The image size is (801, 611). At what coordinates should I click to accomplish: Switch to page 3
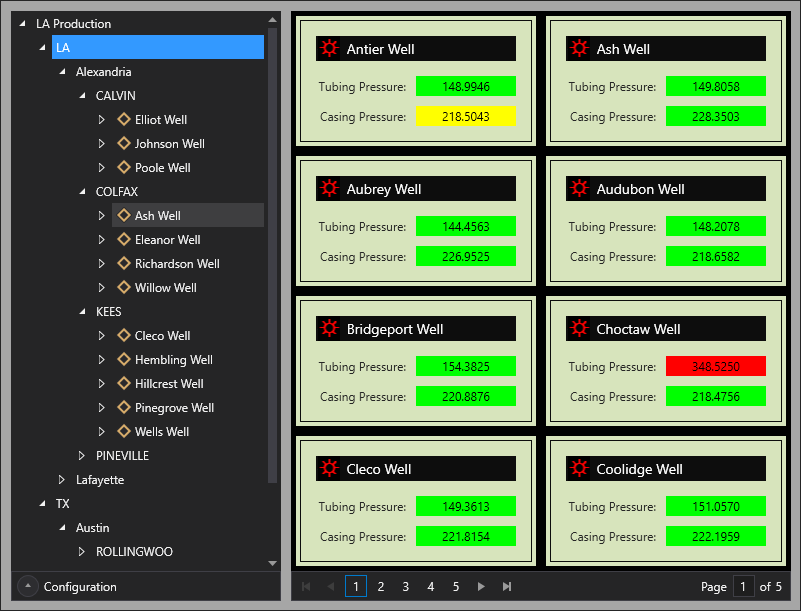pos(406,586)
